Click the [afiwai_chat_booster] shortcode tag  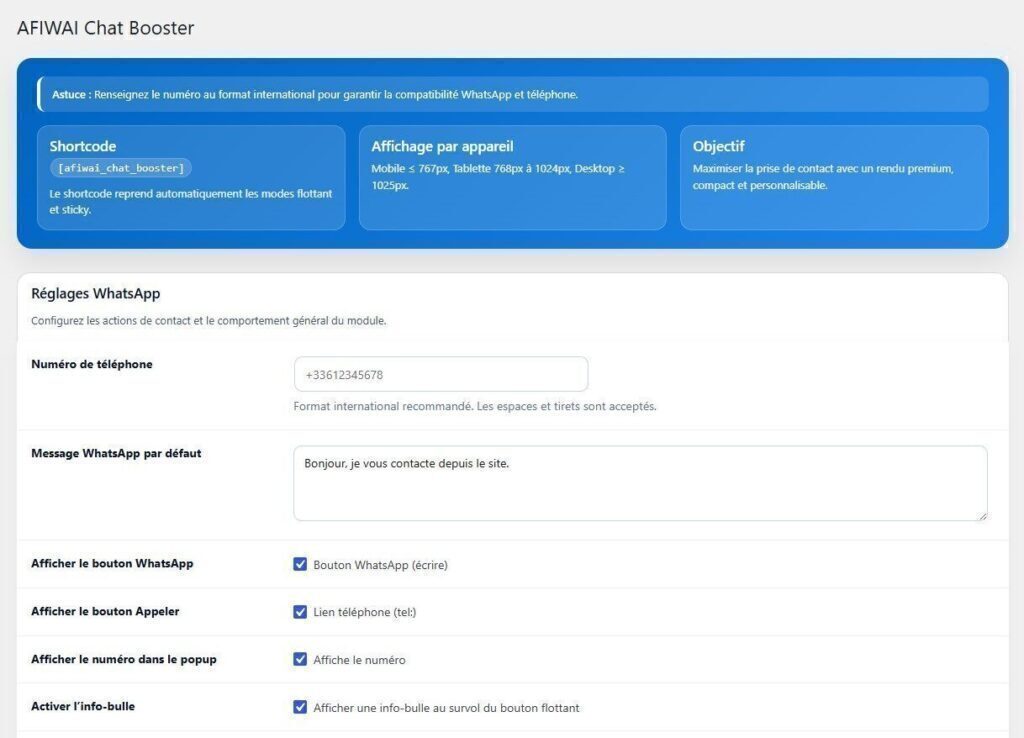tap(121, 168)
